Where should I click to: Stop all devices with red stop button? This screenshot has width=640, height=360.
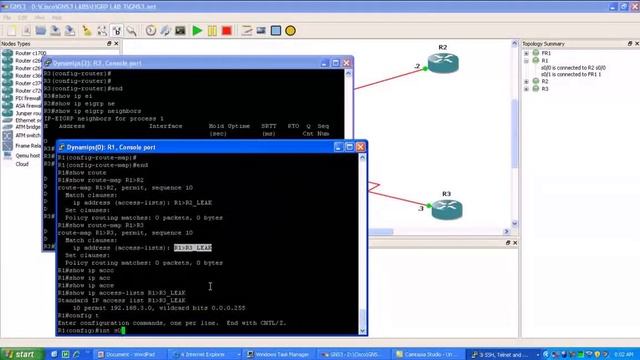227,31
